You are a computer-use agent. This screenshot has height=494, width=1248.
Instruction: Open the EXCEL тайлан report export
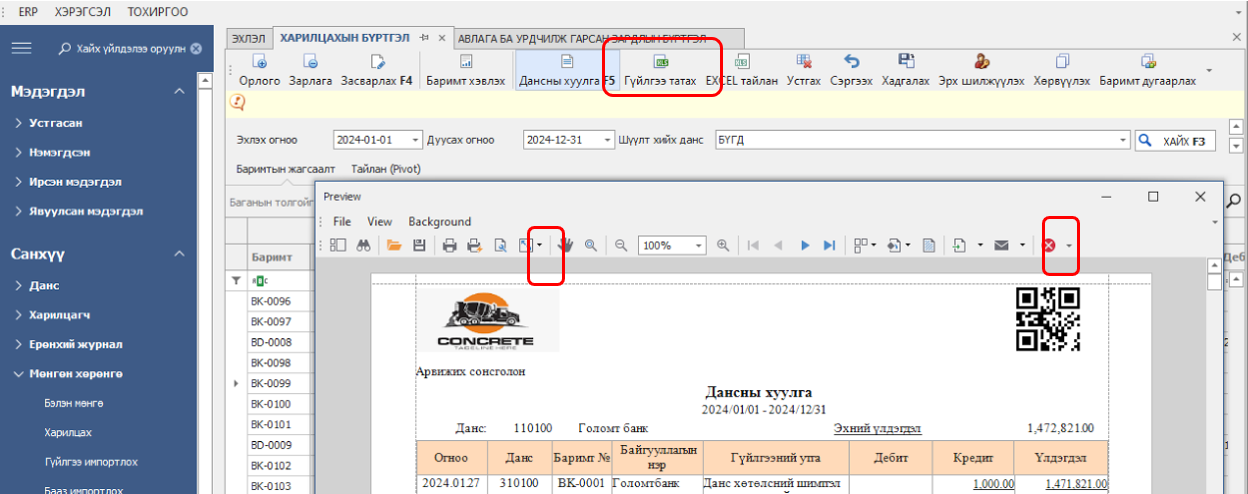742,62
